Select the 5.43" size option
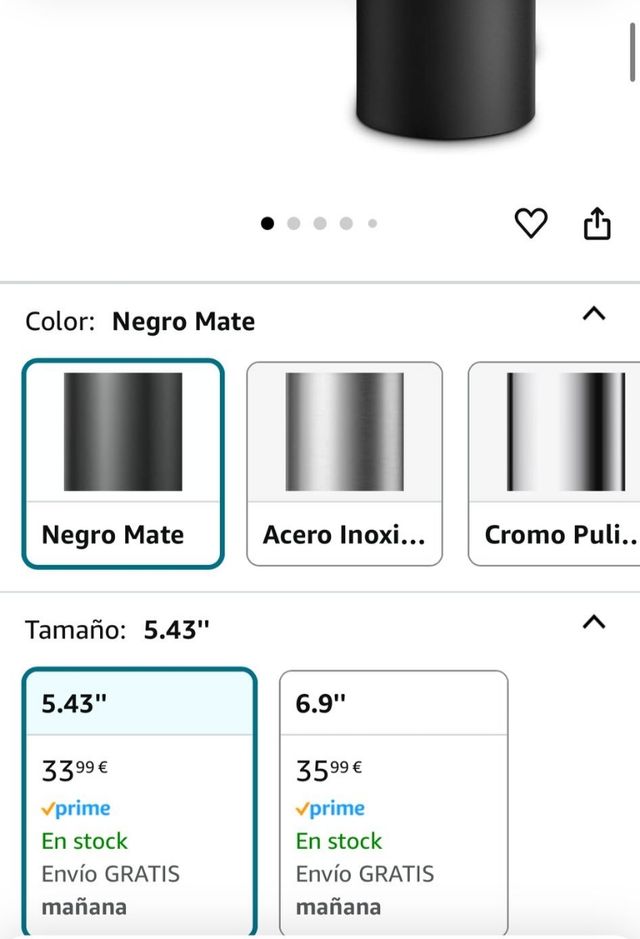The image size is (640, 939). pos(138,703)
